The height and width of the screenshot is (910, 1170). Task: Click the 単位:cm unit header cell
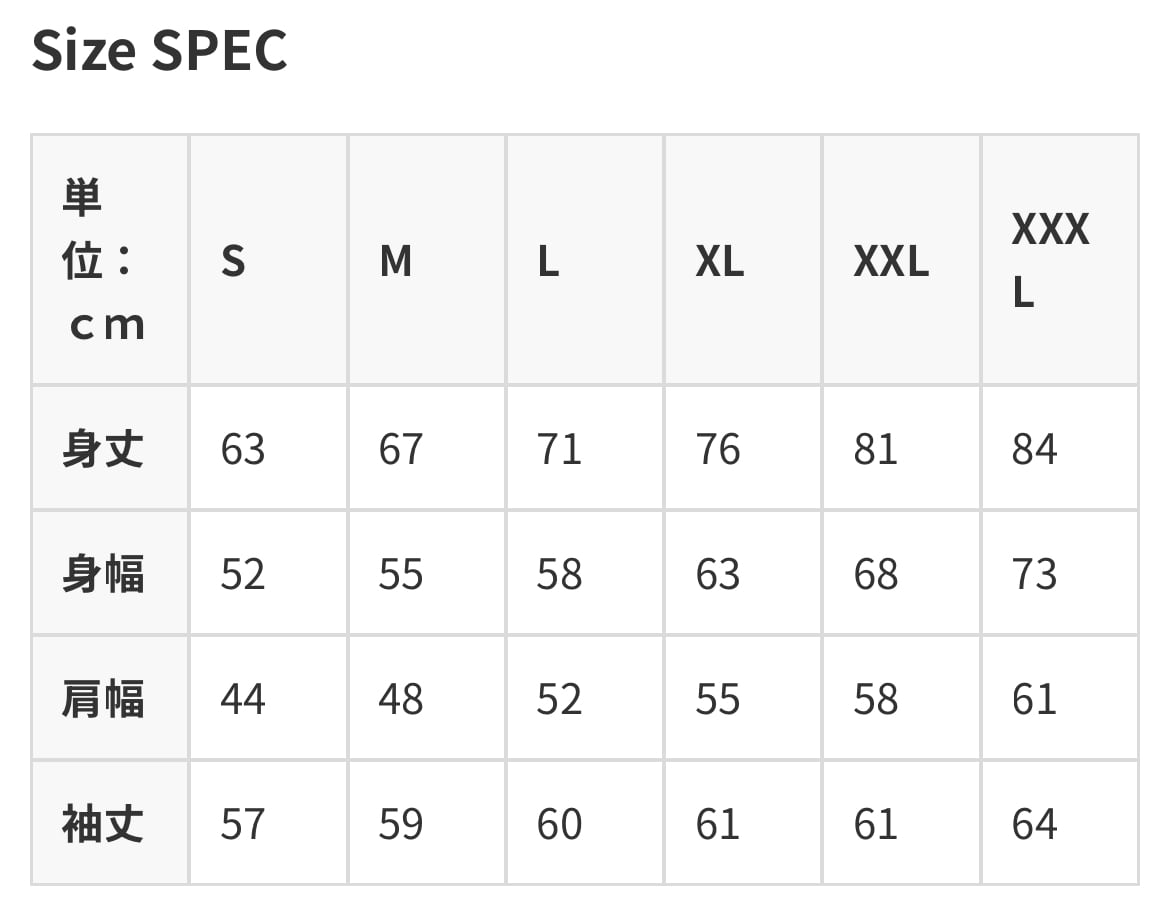click(105, 261)
